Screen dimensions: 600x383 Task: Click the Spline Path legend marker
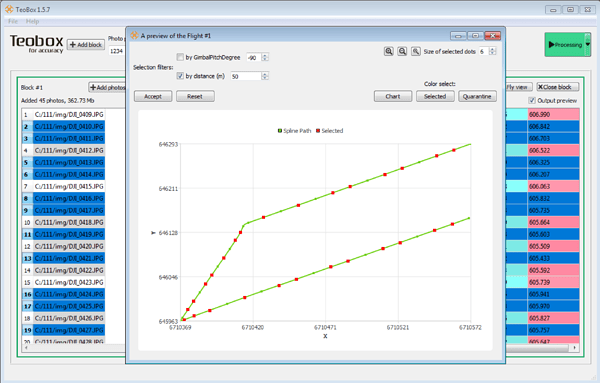click(x=280, y=131)
